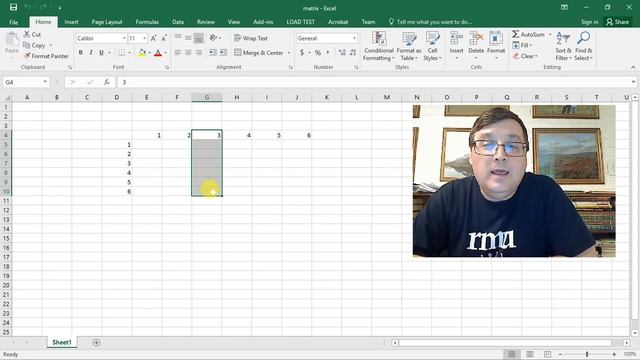This screenshot has height=360, width=640.
Task: Click the Copy command
Action: (34, 45)
